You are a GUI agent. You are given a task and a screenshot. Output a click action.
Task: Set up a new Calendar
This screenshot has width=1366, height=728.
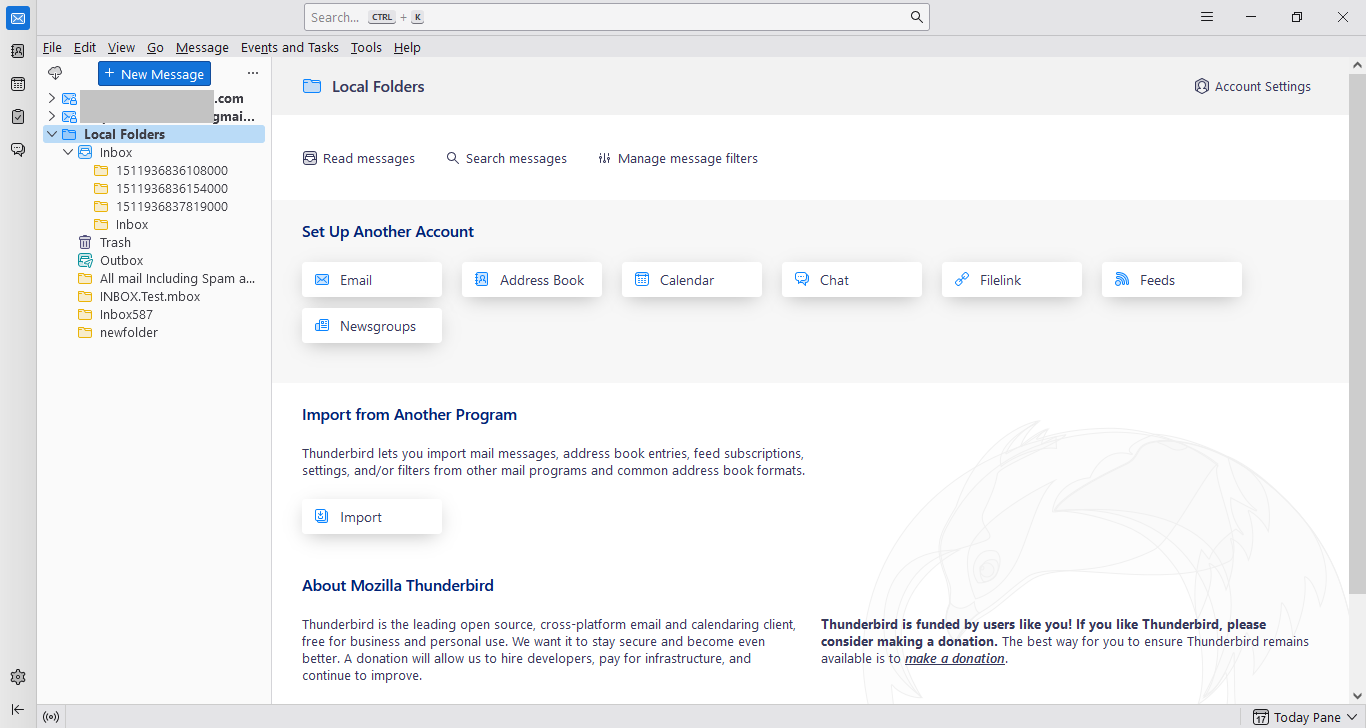tap(692, 280)
